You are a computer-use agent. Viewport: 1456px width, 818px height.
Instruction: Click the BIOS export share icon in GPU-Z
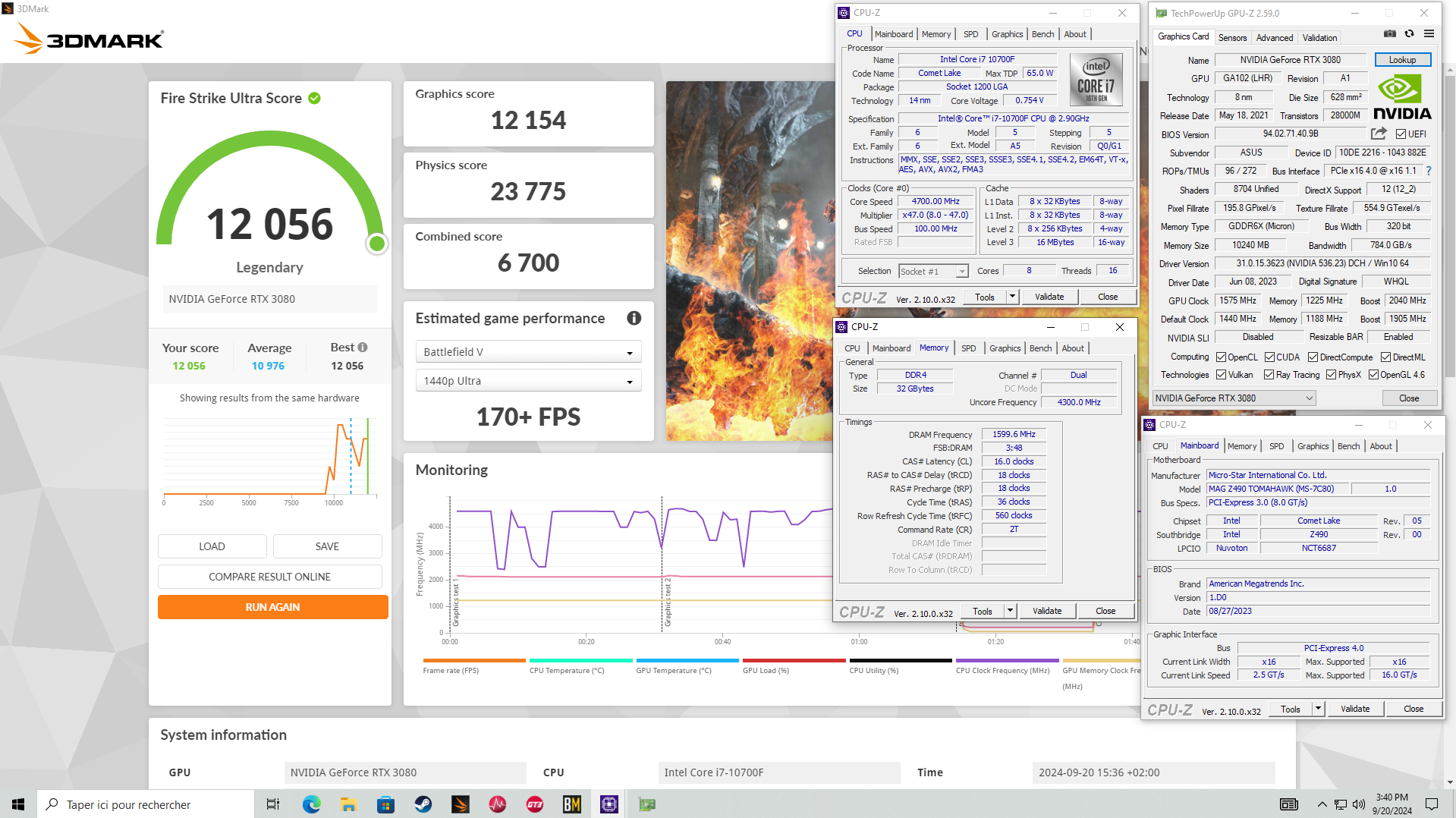[1379, 134]
